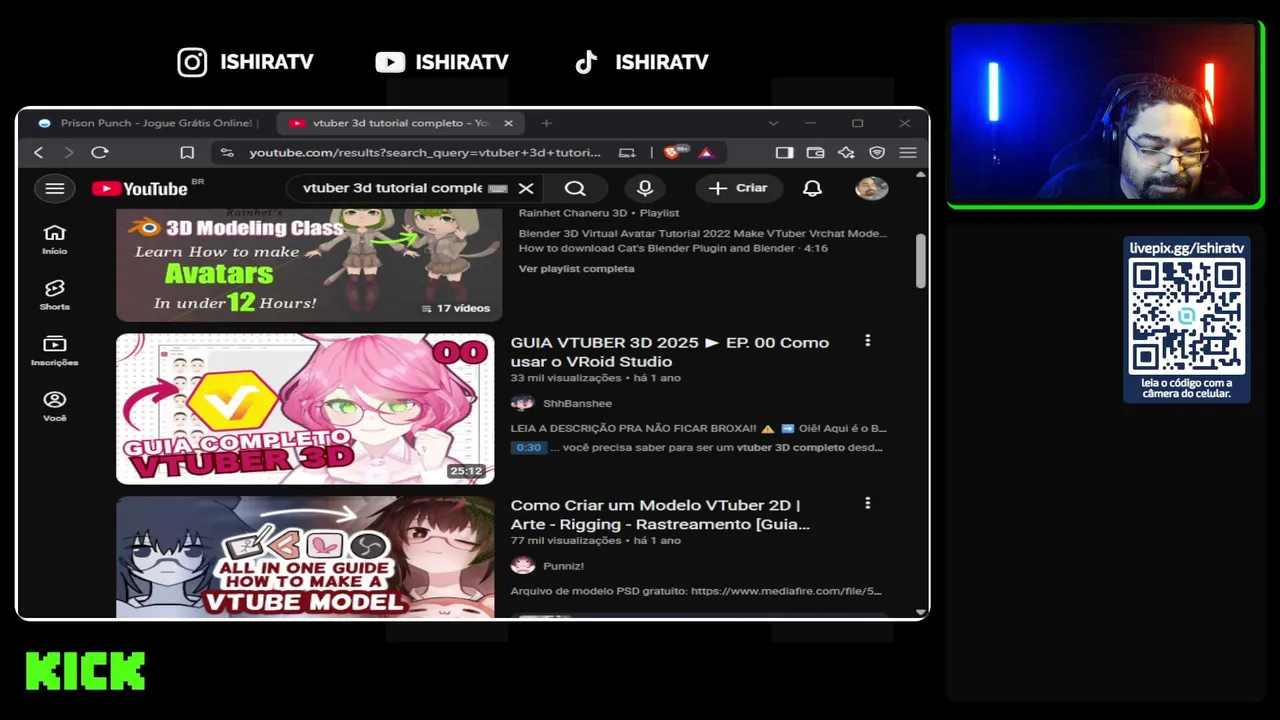The image size is (1280, 720).
Task: Open the Brave Wallet icon
Action: (815, 152)
